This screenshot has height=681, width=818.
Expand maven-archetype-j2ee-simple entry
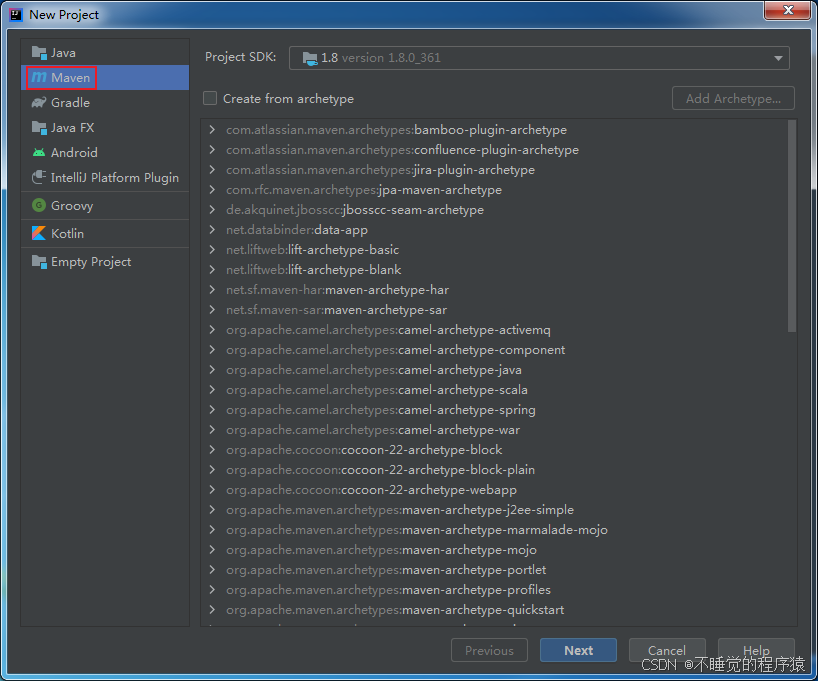click(212, 510)
